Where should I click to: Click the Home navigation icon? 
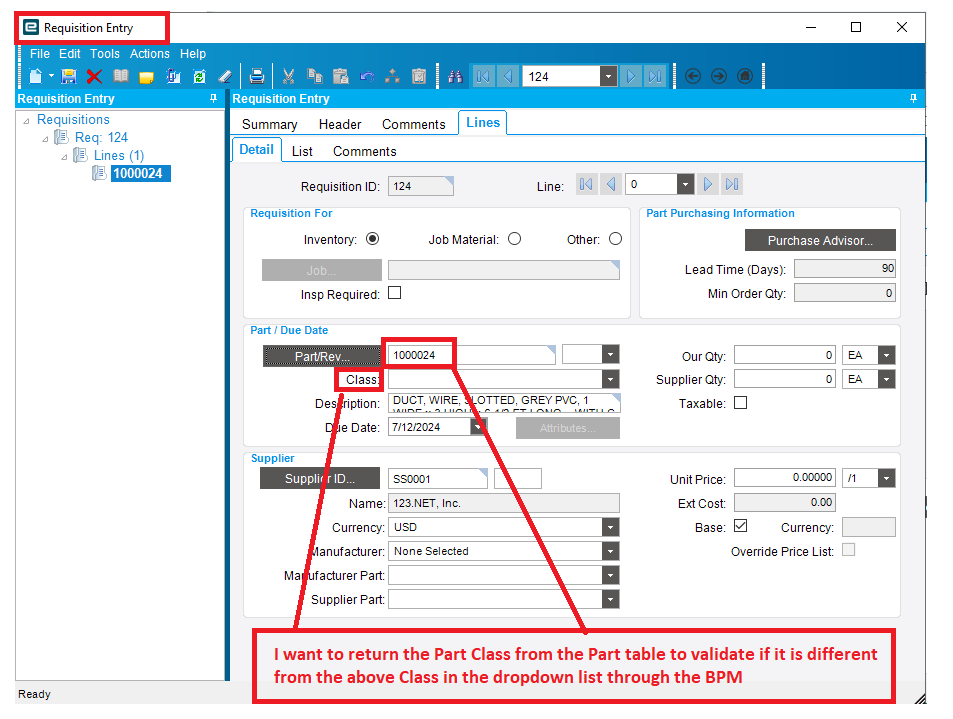click(x=745, y=75)
